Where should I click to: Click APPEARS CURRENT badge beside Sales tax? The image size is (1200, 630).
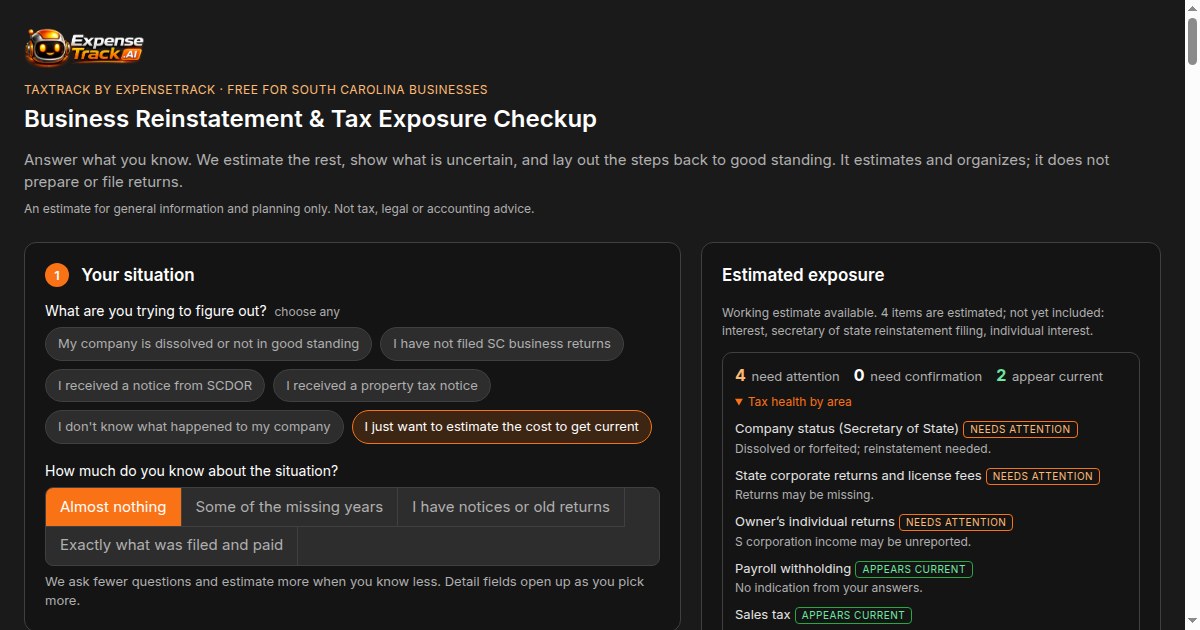click(853, 615)
